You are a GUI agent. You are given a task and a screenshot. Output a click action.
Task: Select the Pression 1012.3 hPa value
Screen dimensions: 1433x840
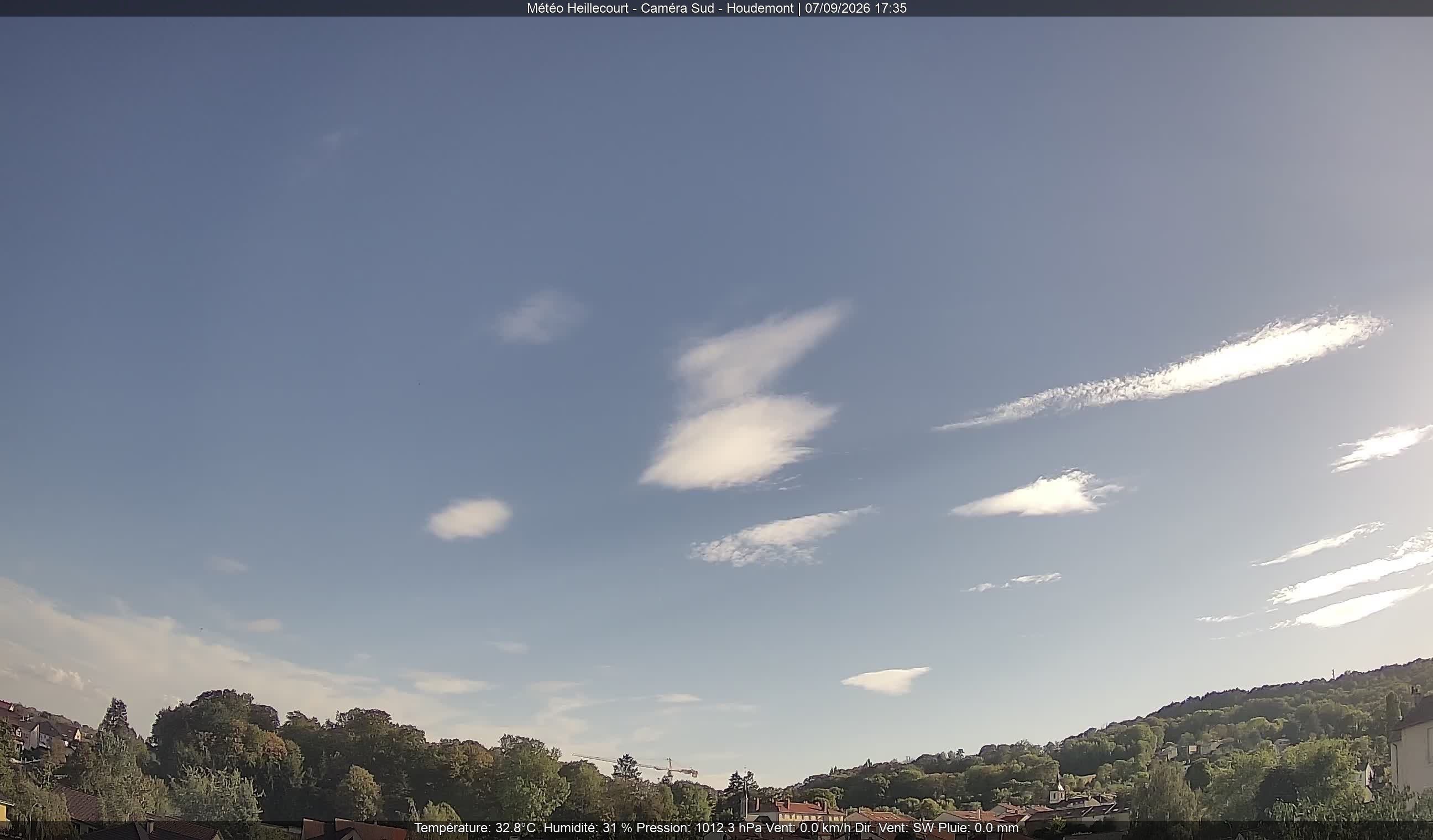[x=700, y=828]
